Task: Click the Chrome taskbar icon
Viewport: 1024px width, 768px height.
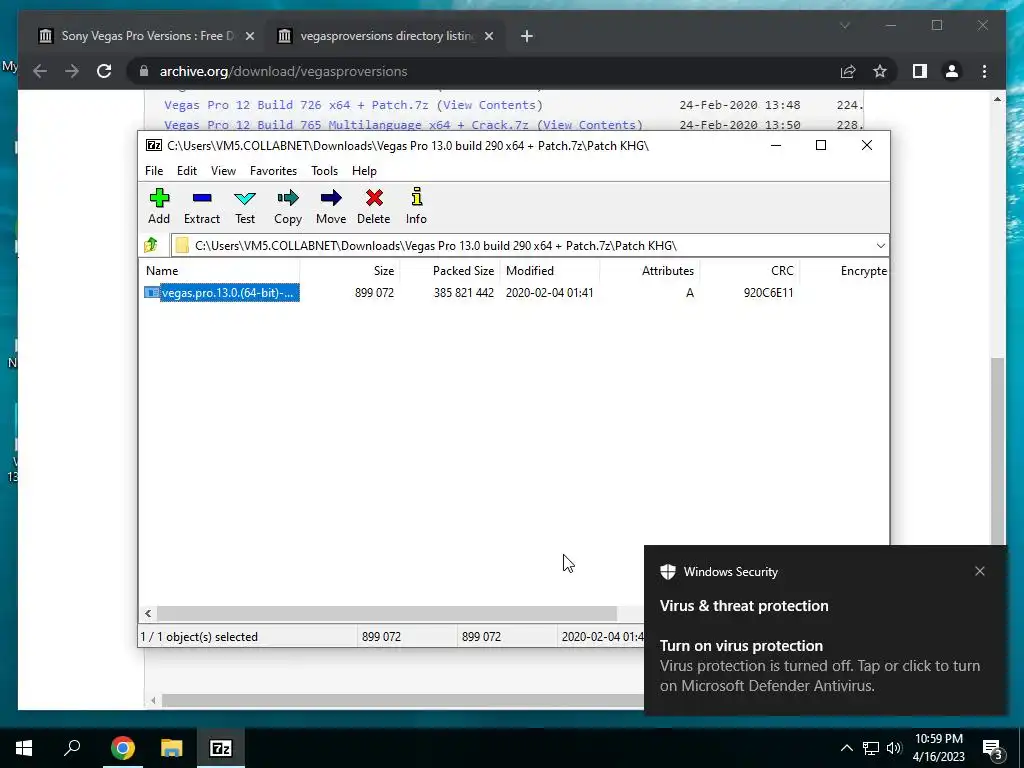Action: click(x=122, y=748)
